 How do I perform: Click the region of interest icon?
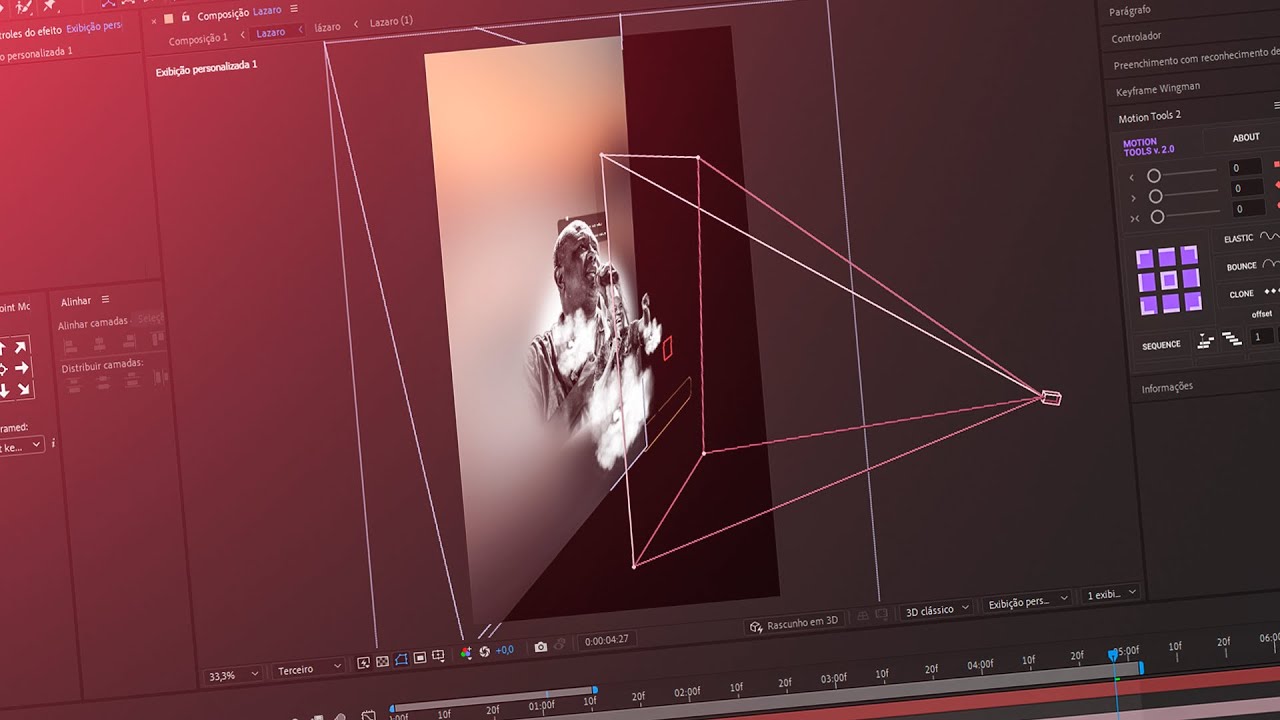[x=420, y=658]
